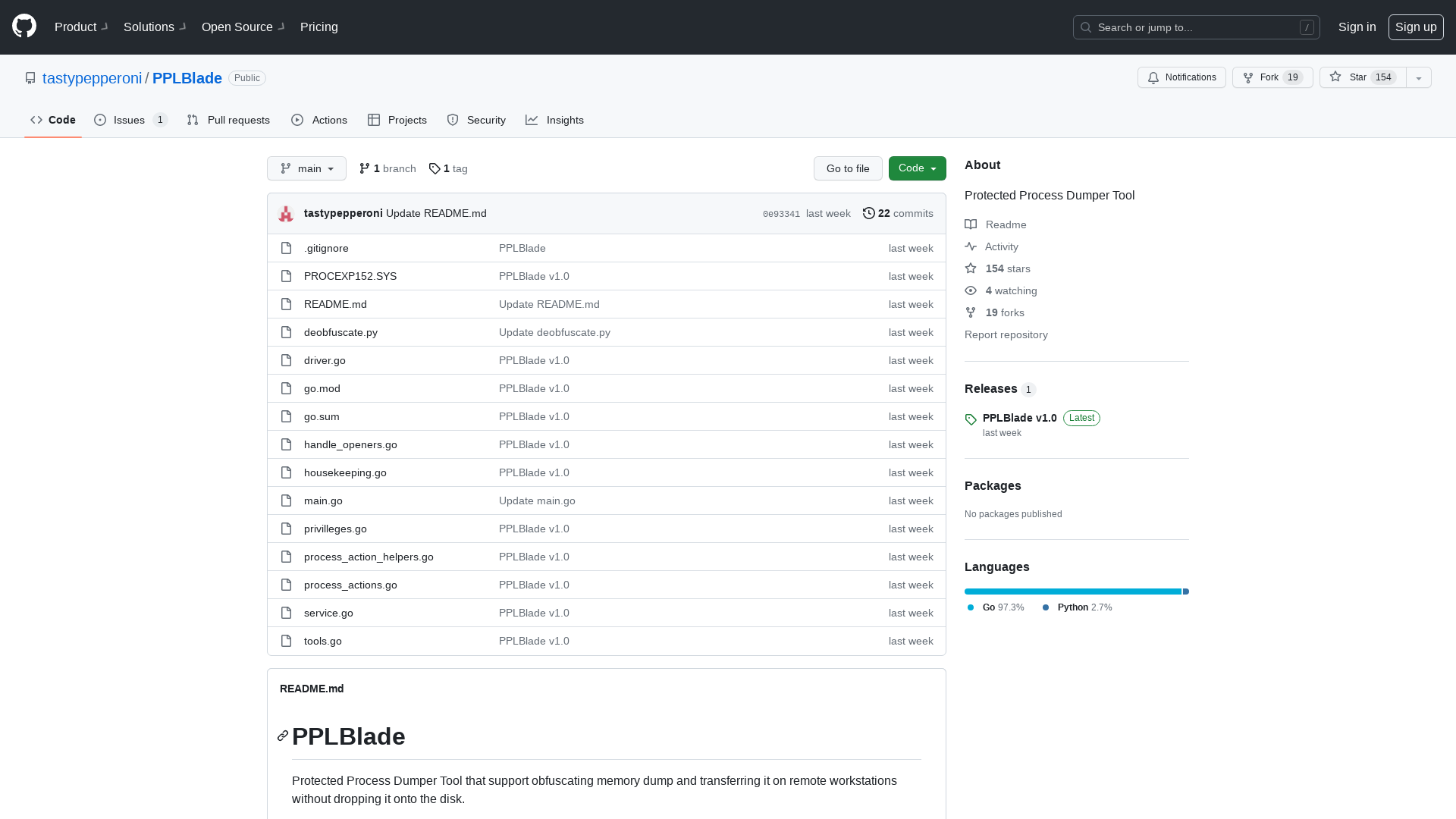Click the file icon next to service.go

(x=286, y=613)
